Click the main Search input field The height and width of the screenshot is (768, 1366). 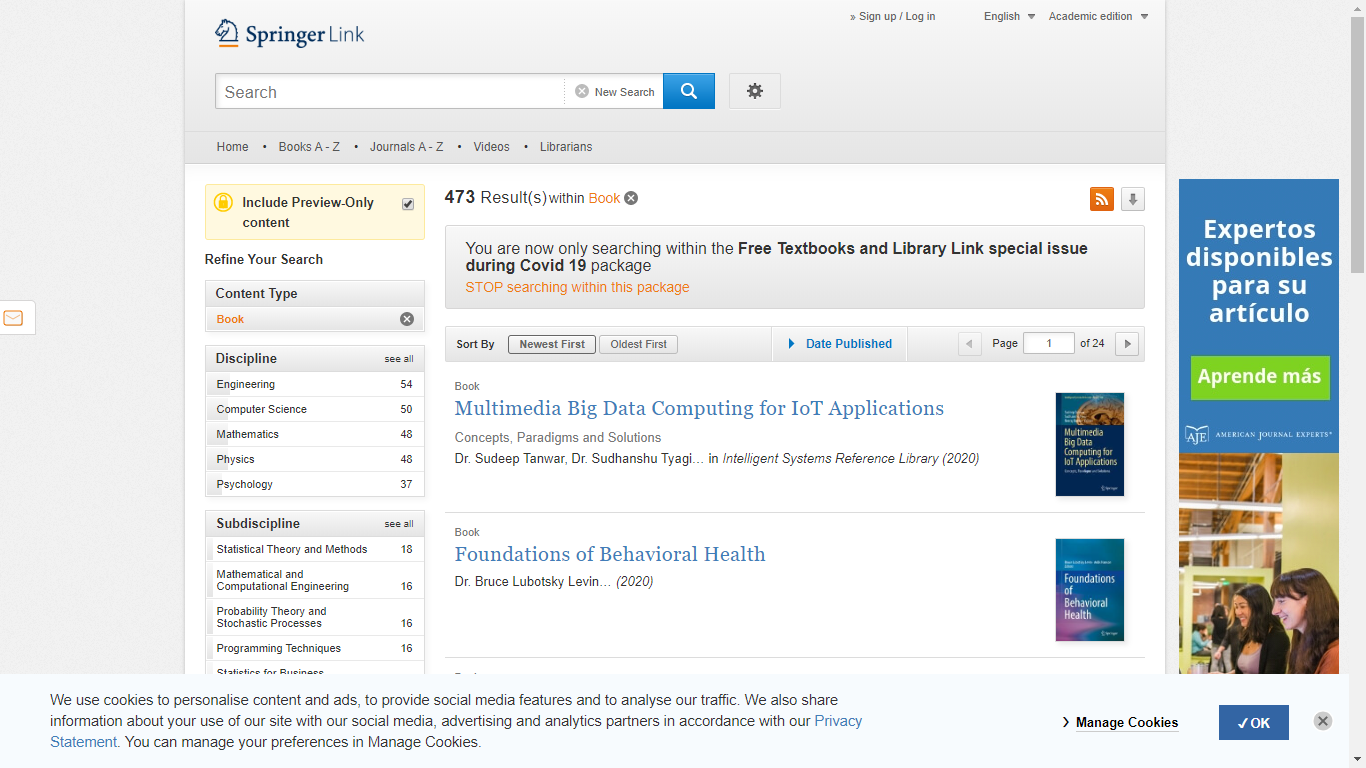coord(390,92)
